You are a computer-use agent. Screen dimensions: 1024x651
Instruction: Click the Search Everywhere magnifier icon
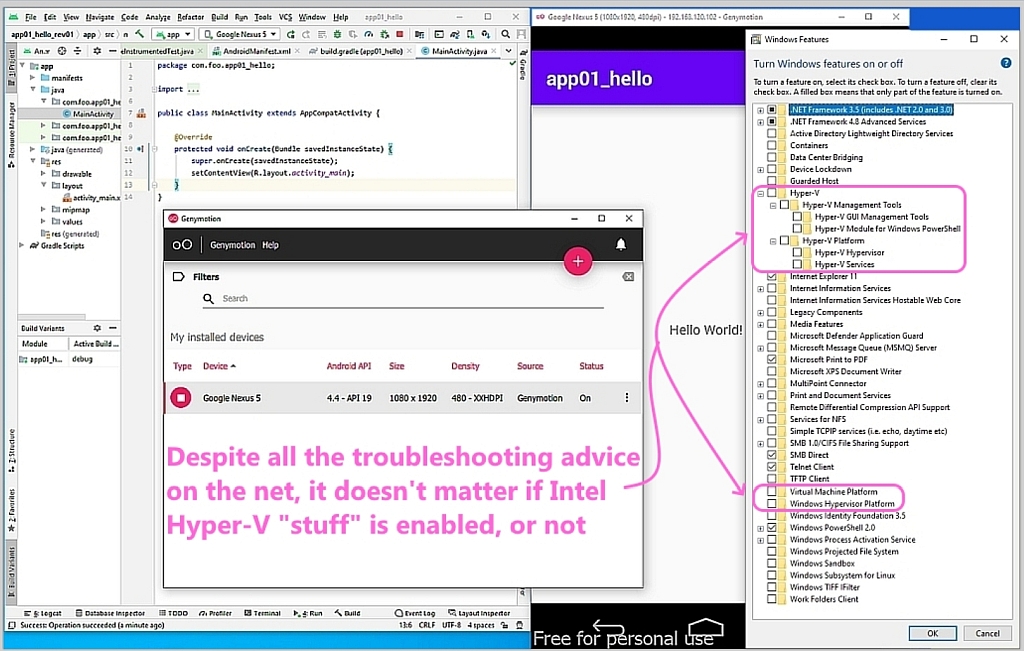[505, 34]
